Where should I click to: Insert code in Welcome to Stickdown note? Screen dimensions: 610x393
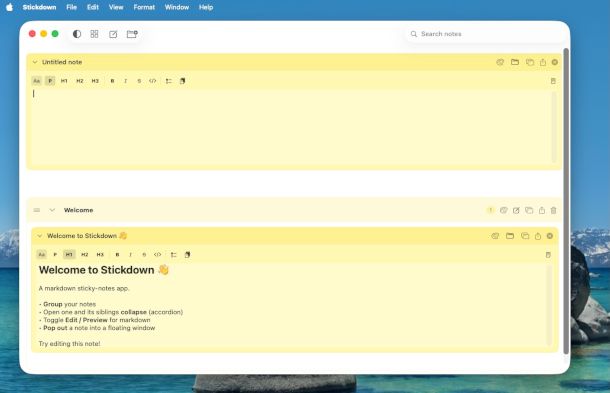point(158,254)
